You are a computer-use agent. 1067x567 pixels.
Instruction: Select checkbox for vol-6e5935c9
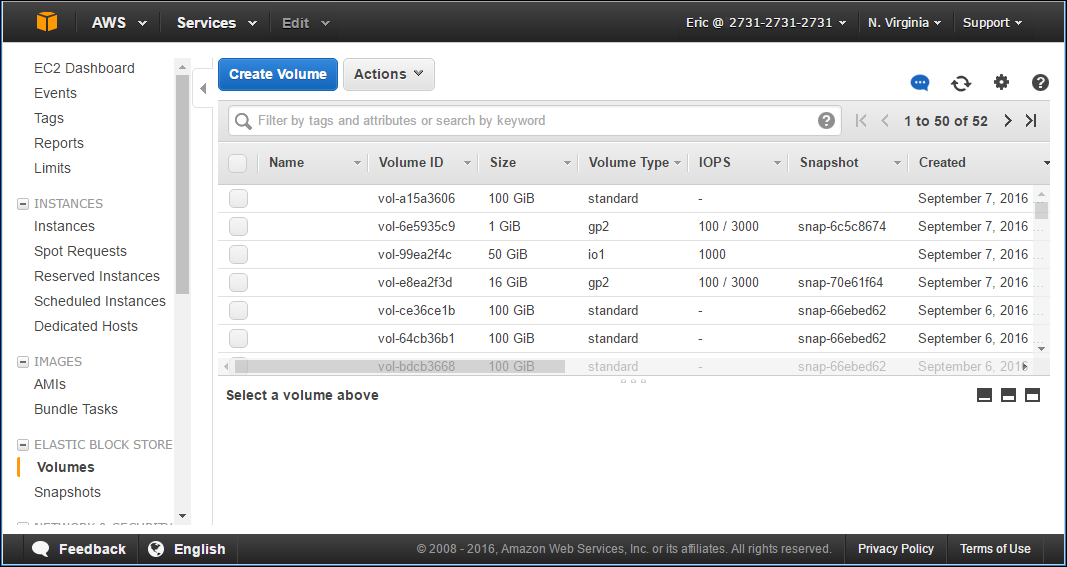[x=238, y=227]
